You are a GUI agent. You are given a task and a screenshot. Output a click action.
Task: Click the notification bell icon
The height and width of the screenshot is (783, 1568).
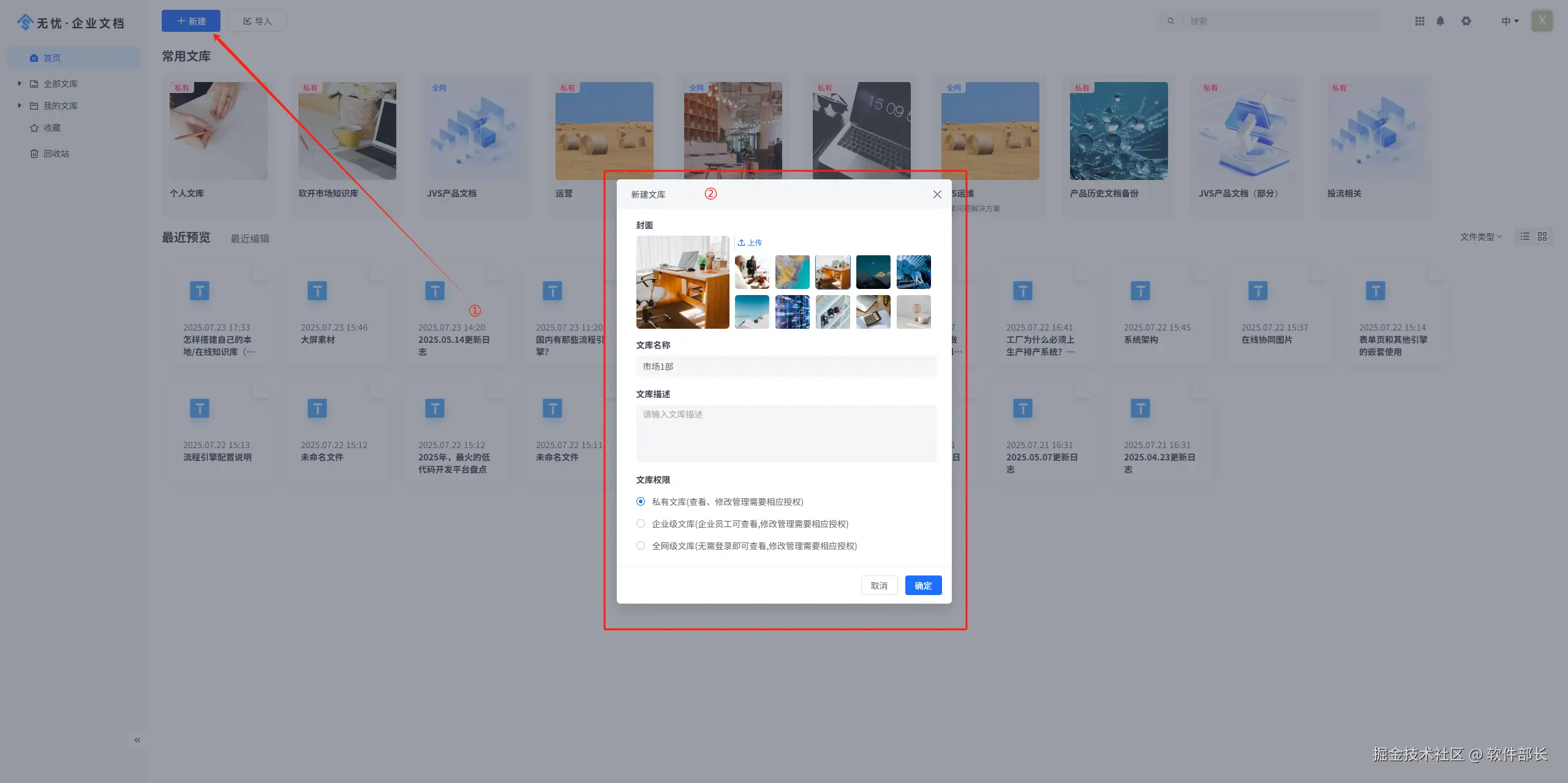[x=1440, y=21]
